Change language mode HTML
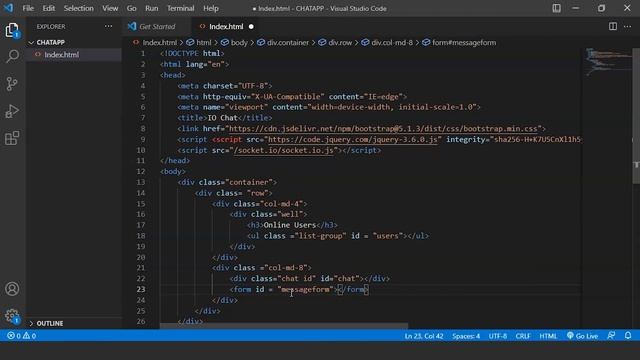The image size is (640, 360). [548, 336]
